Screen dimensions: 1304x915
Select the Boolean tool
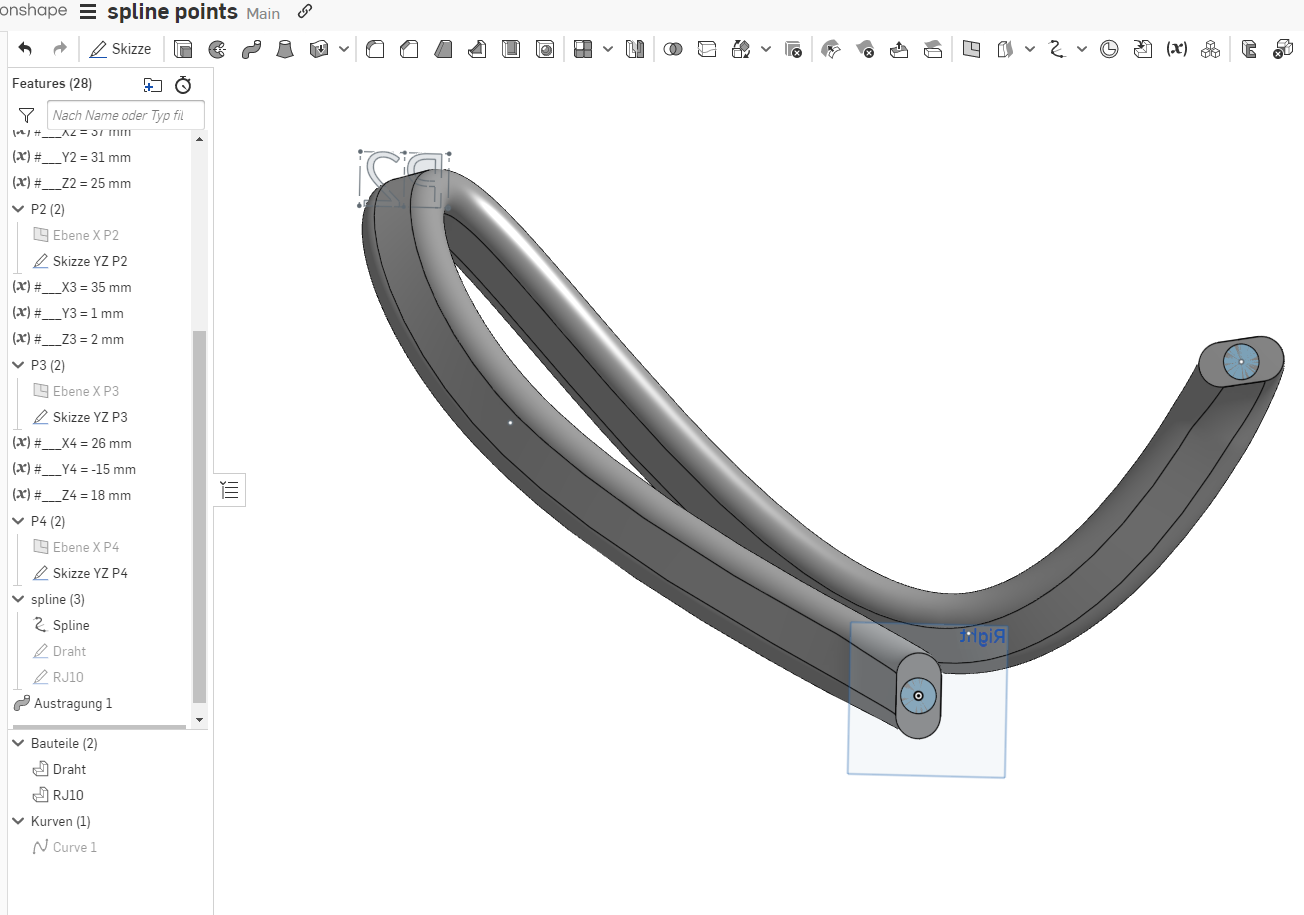(673, 49)
